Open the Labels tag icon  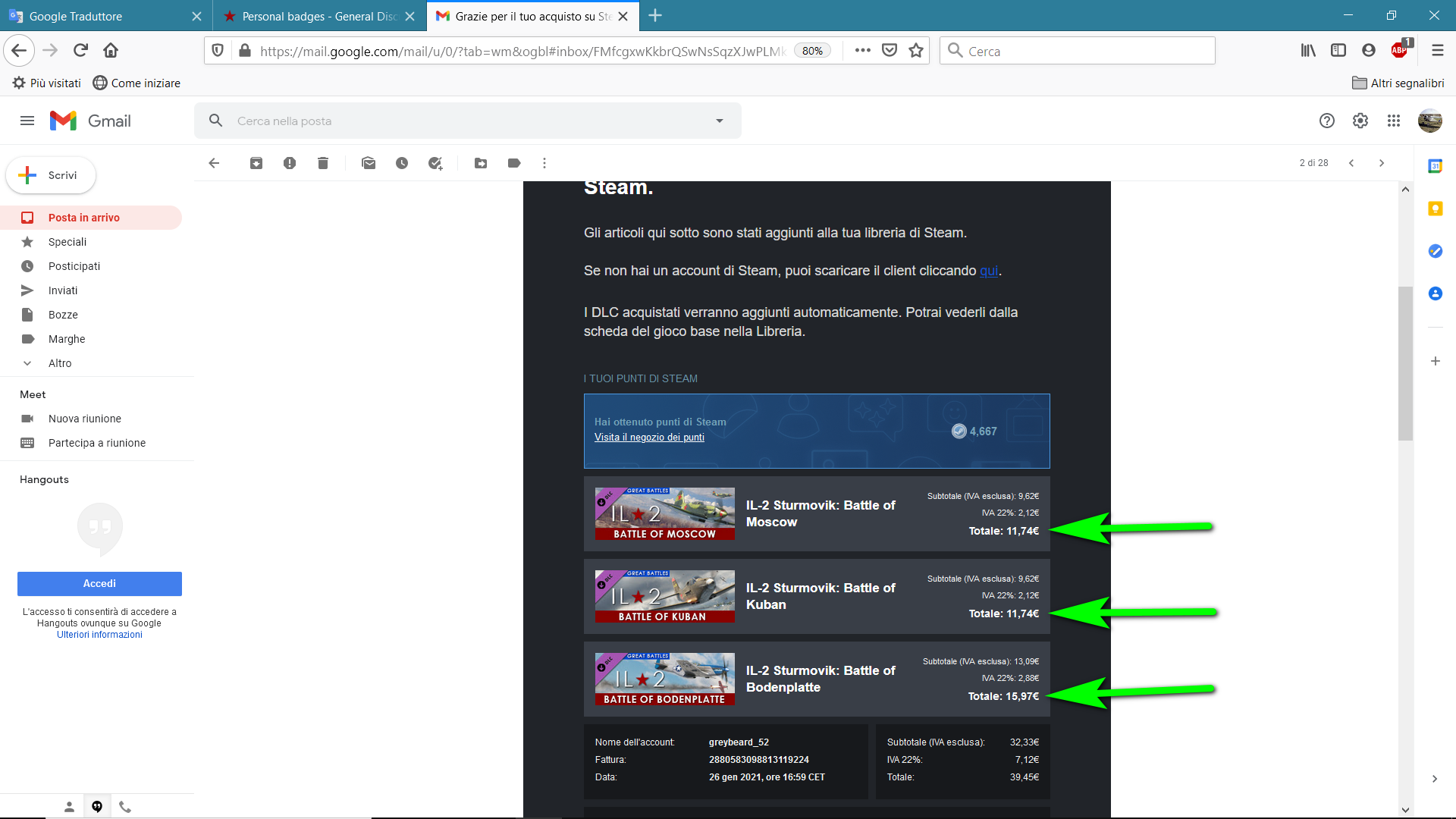tap(514, 163)
